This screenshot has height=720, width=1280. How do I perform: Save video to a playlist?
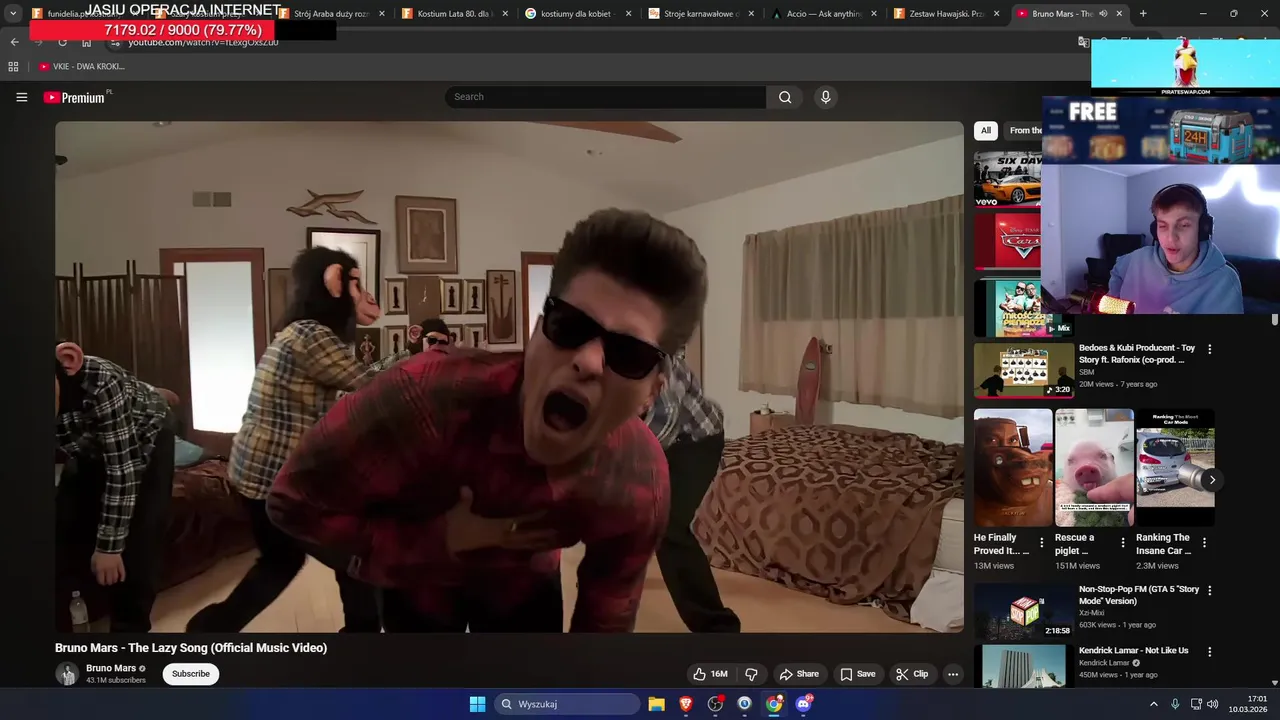tap(858, 674)
